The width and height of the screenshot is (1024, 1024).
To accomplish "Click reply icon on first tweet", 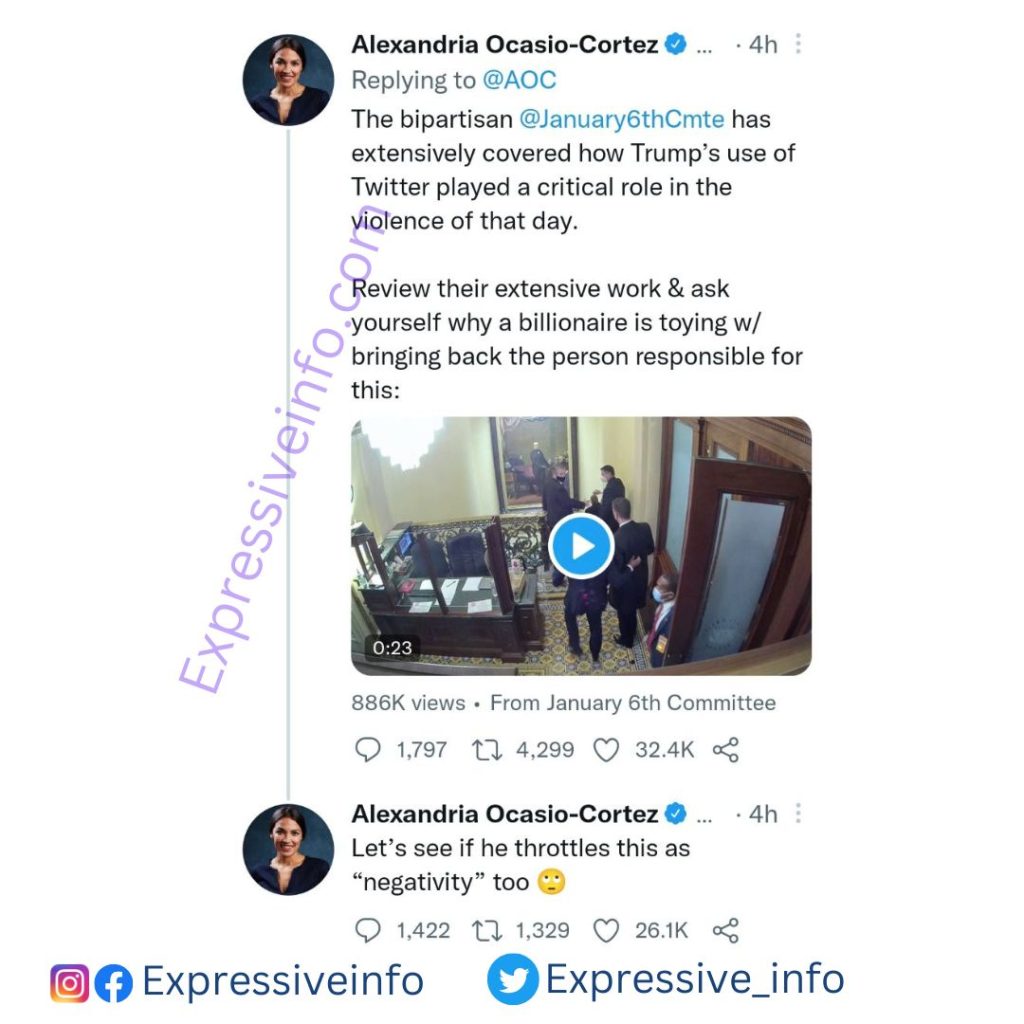I will 368,749.
